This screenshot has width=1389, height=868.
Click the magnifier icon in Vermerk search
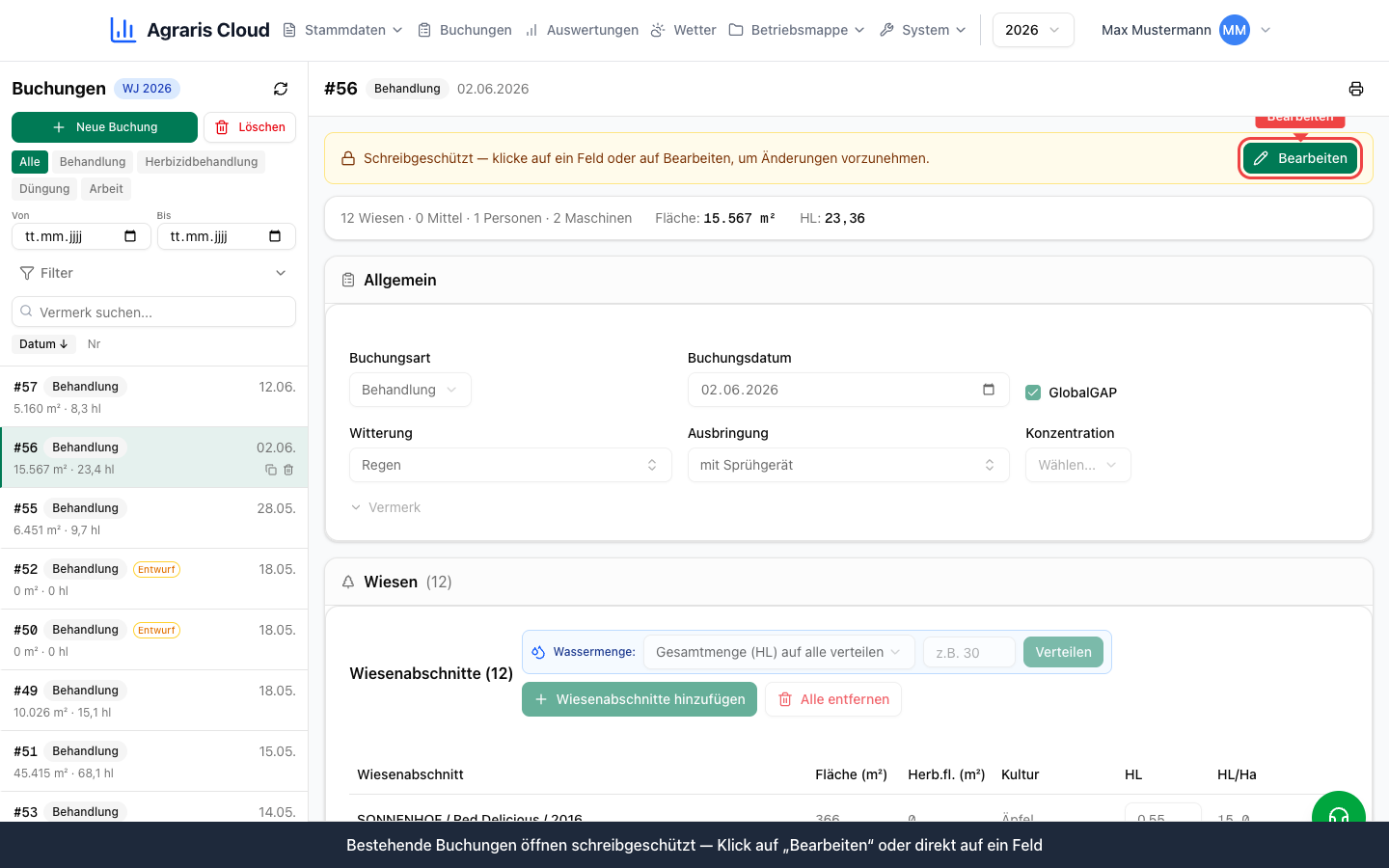(26, 312)
